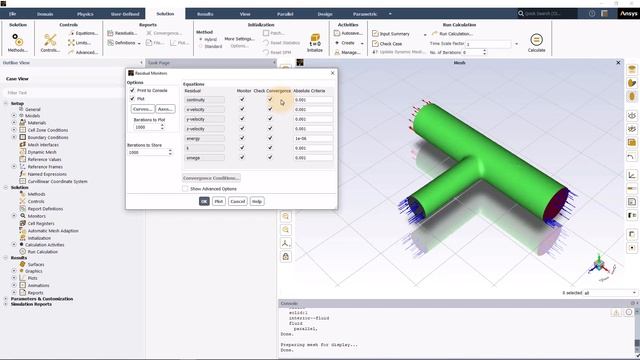Click the Curves button in Options
The width and height of the screenshot is (640, 360).
(x=142, y=109)
